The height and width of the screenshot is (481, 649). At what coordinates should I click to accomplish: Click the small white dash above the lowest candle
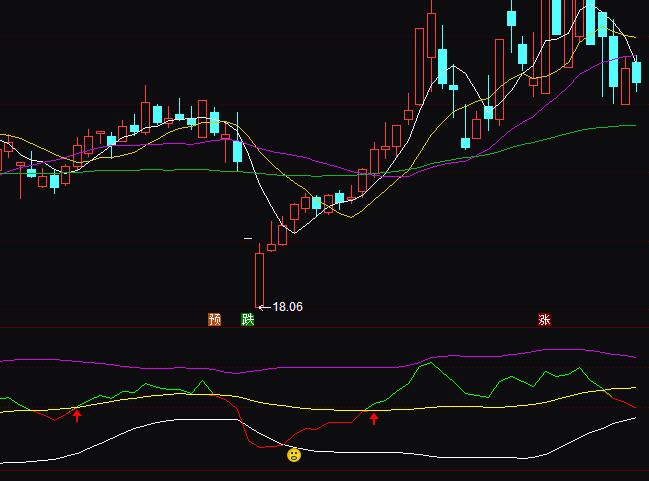pos(248,239)
